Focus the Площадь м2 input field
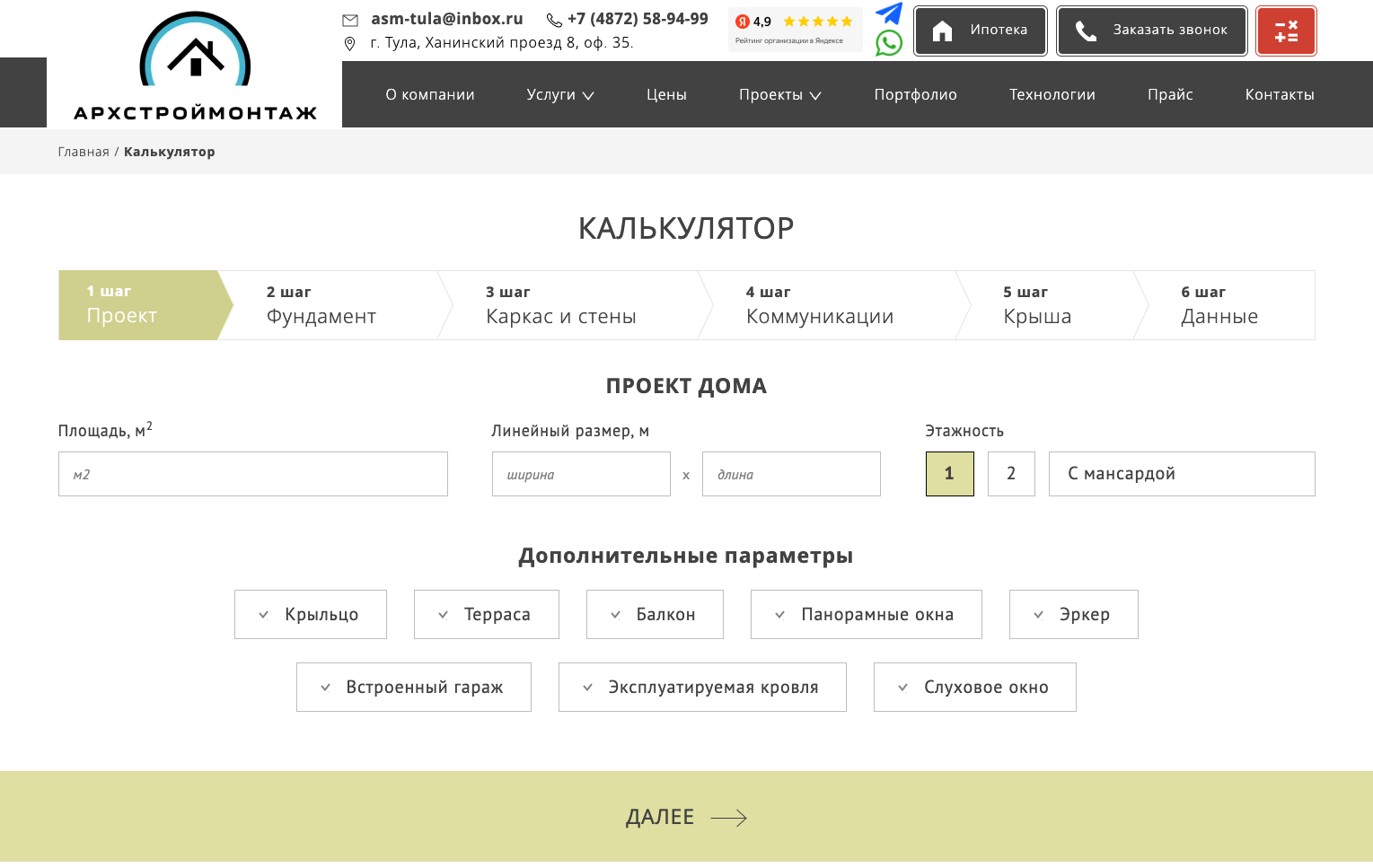Screen dimensions: 1373x868 click(253, 474)
